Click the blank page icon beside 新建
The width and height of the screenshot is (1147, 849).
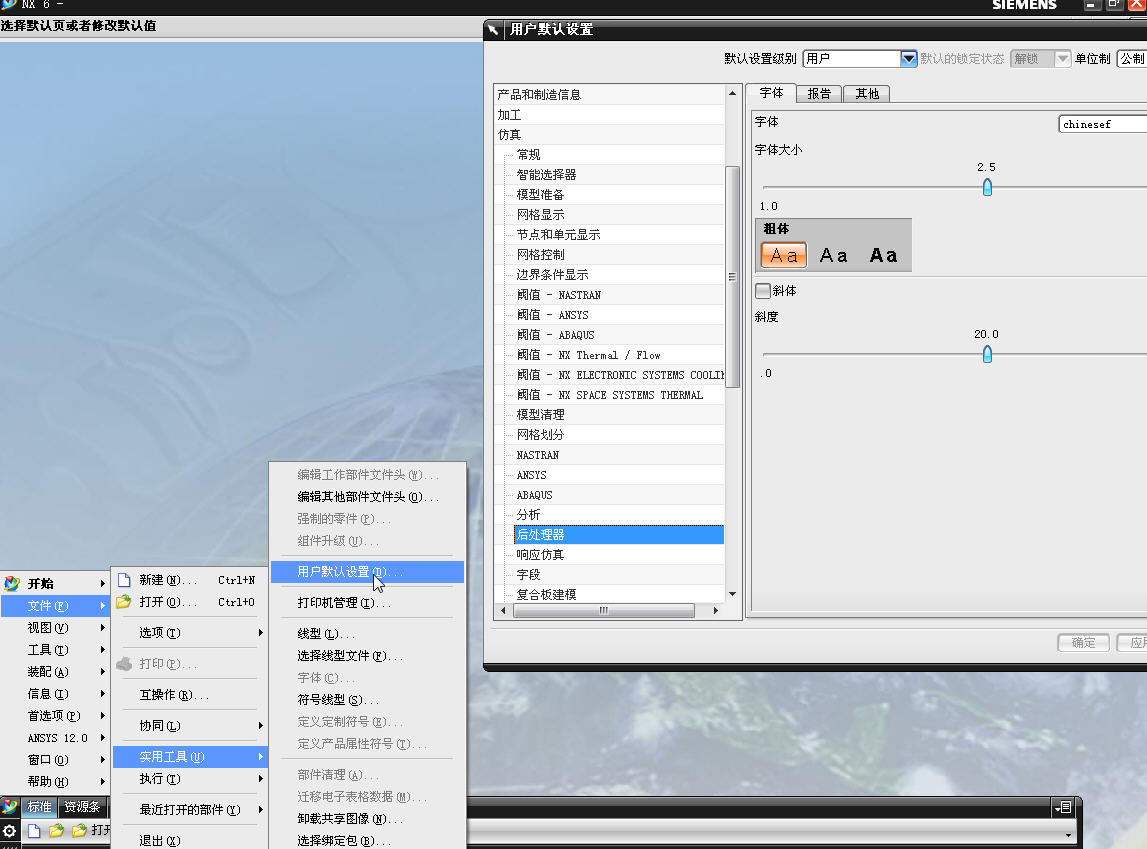click(124, 580)
